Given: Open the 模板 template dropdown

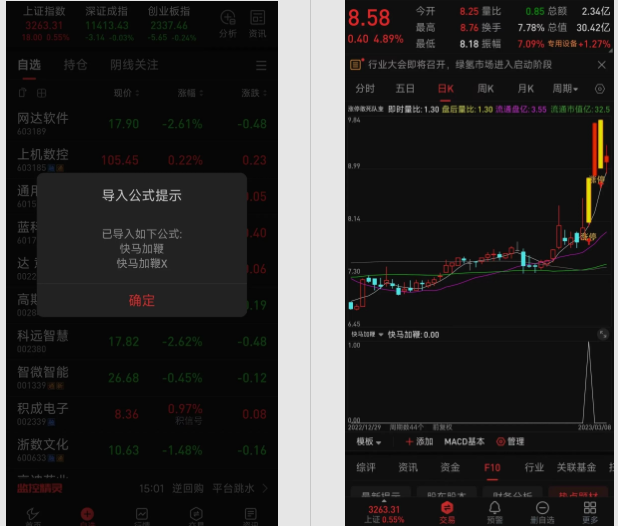Looking at the screenshot, I should [369, 442].
